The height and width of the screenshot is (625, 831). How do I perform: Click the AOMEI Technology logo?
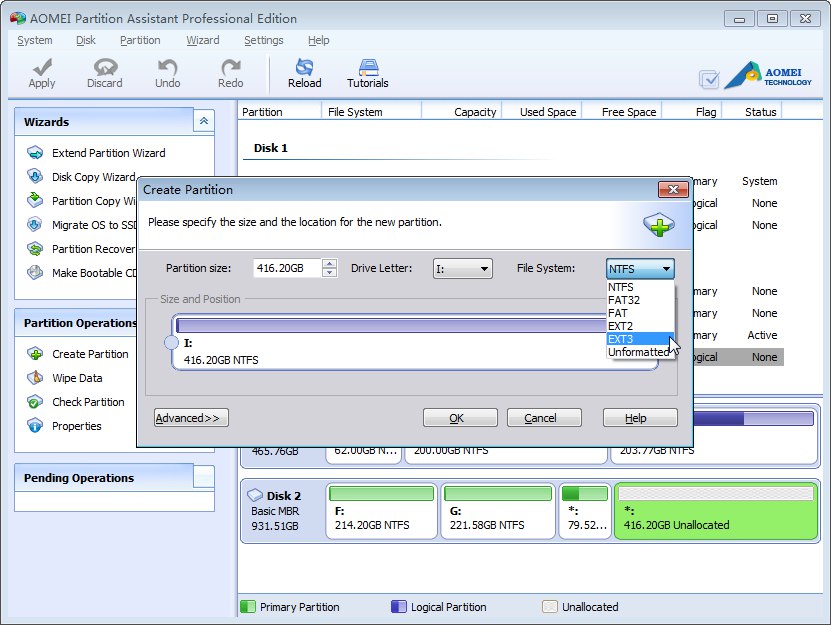[768, 75]
